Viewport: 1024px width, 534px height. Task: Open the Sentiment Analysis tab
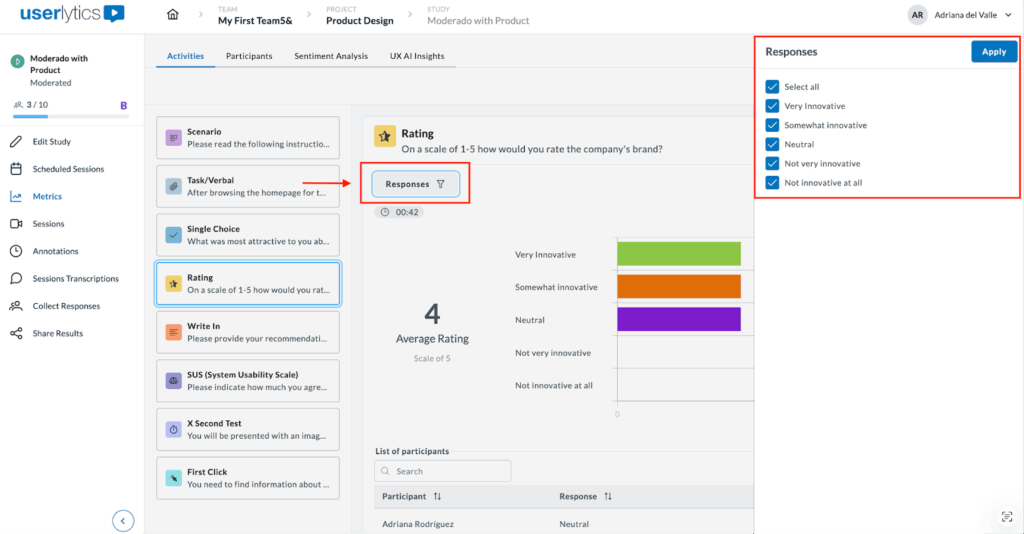click(x=331, y=56)
